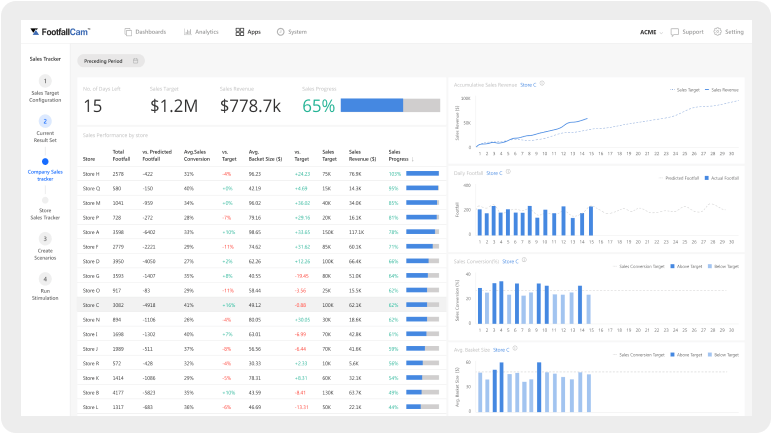Click the System clock icon
Screen dimensions: 772x434
pyautogui.click(x=281, y=32)
